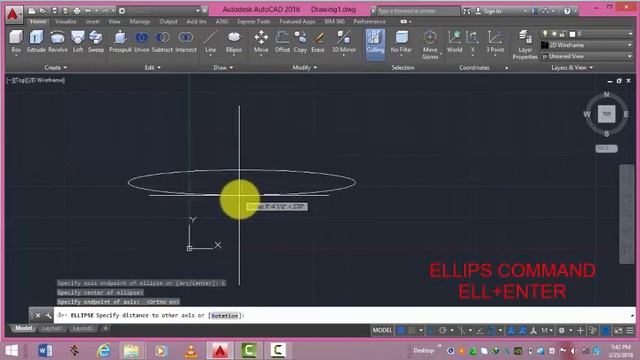Close the command line with X button
Viewport: 640px width, 360px height.
coord(38,316)
